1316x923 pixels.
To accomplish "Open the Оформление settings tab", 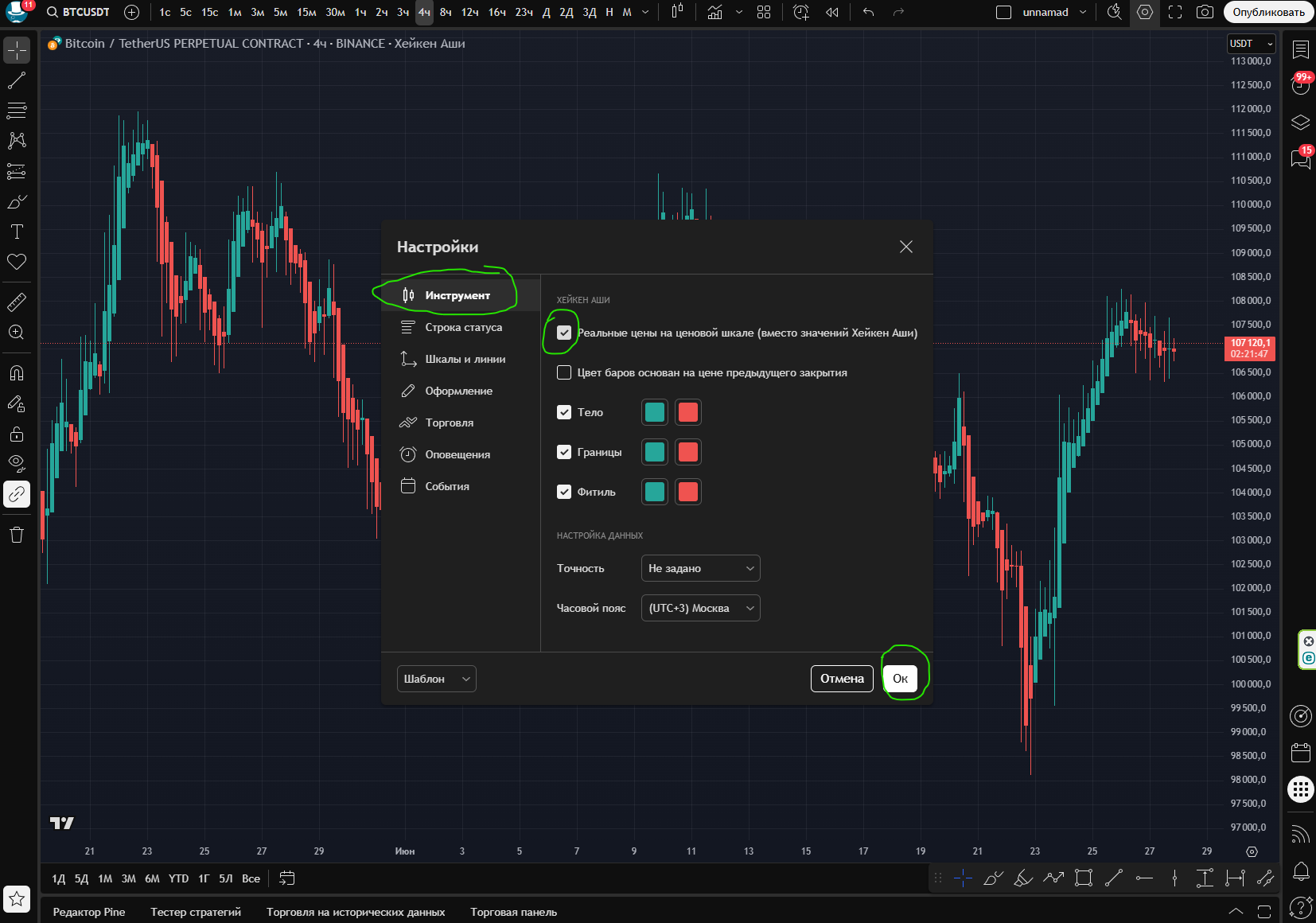I will [458, 391].
